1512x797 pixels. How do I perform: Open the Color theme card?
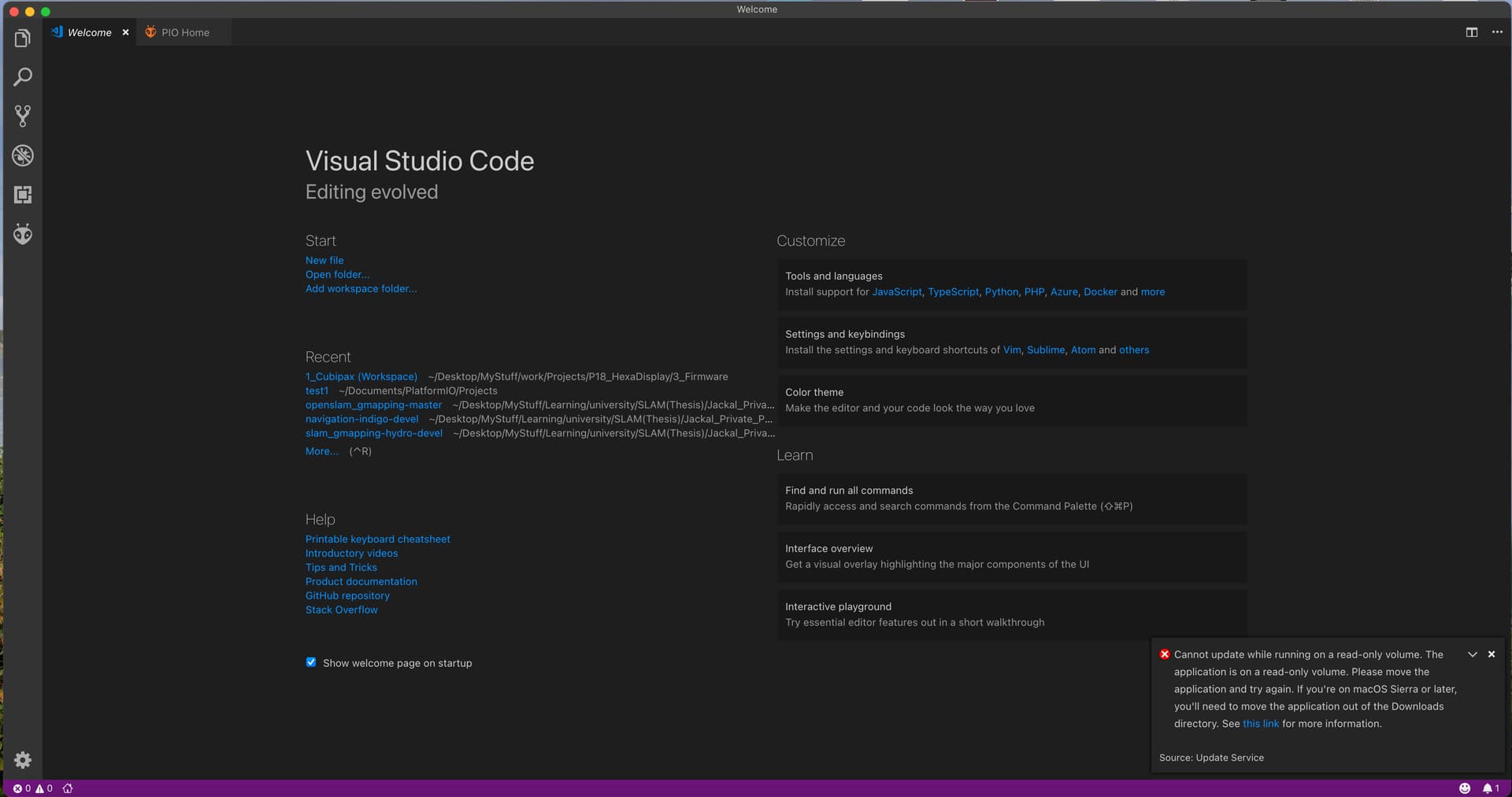pos(1012,400)
